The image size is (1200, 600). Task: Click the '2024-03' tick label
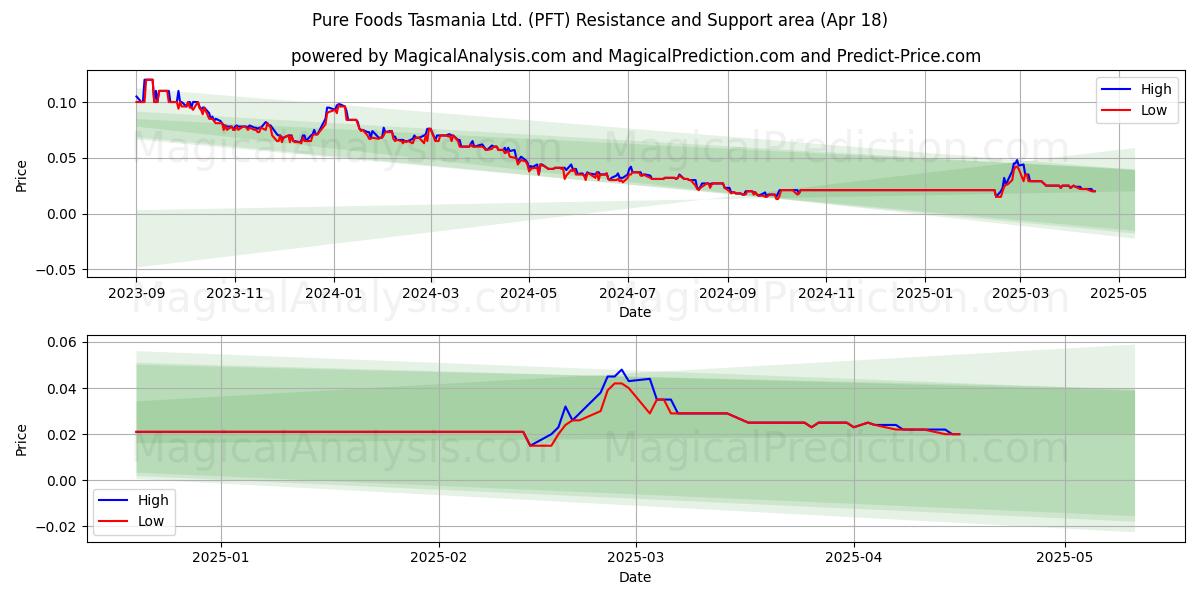pos(431,293)
